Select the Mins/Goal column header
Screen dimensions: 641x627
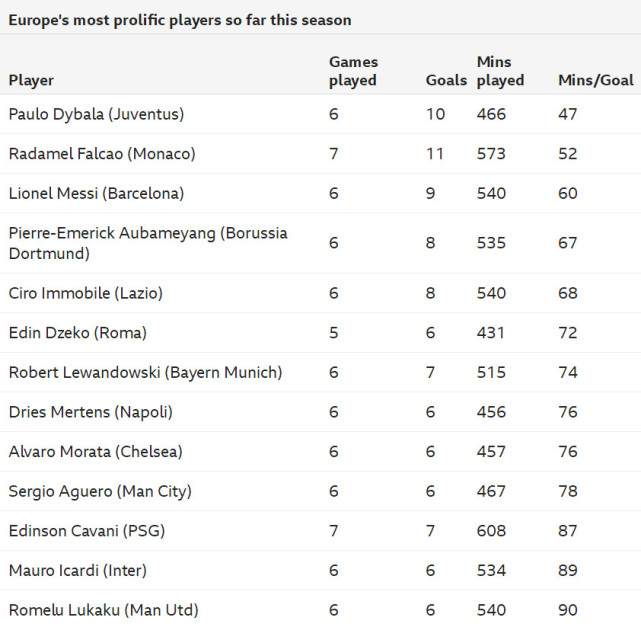[x=595, y=80]
